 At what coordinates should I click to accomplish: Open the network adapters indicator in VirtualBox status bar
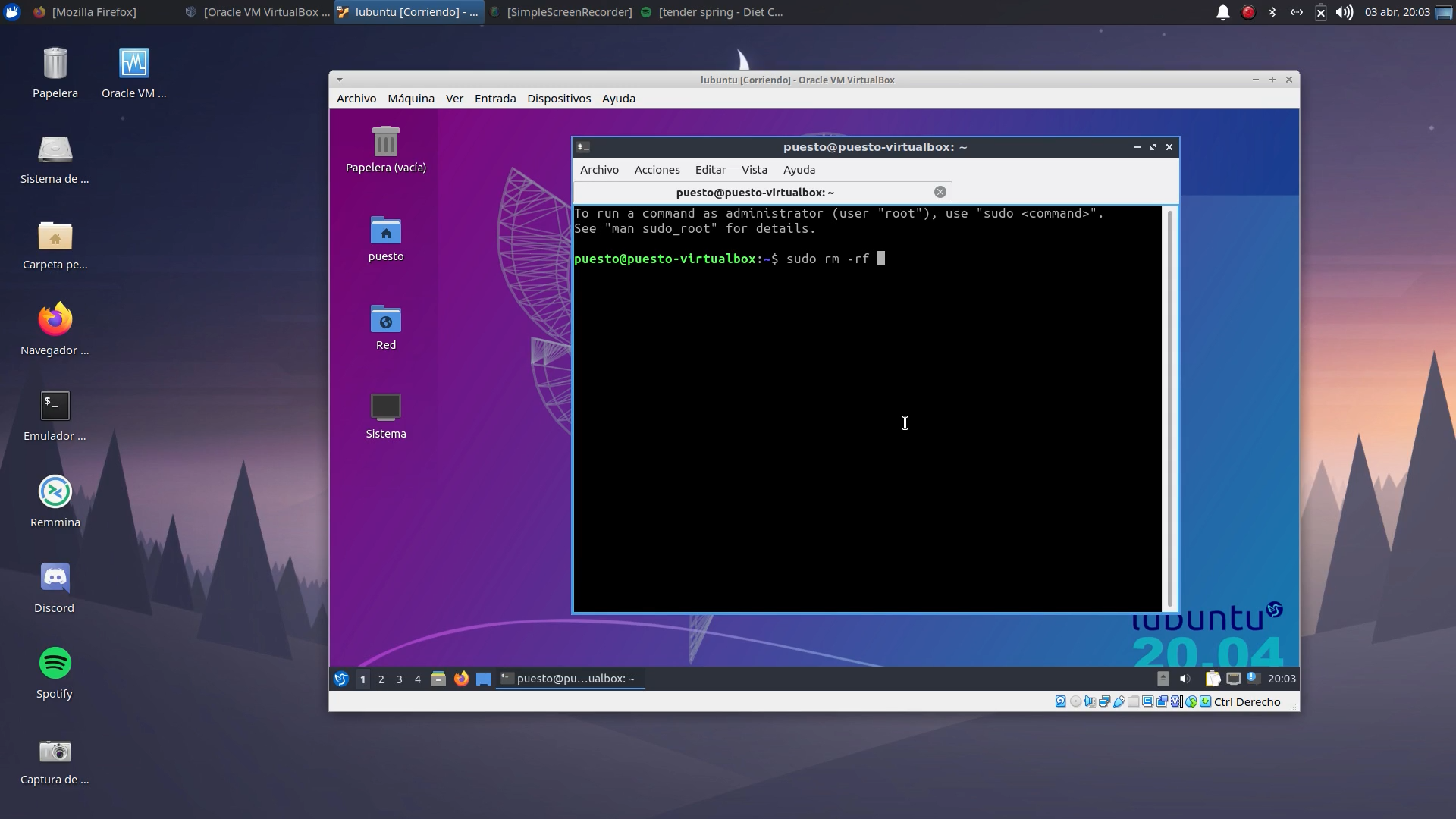click(x=1106, y=702)
